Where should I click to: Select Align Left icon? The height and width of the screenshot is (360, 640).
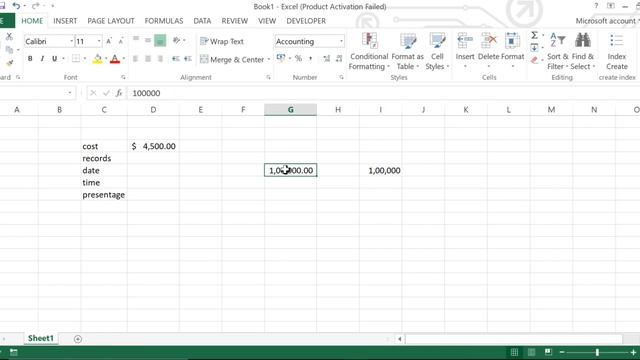(136, 59)
